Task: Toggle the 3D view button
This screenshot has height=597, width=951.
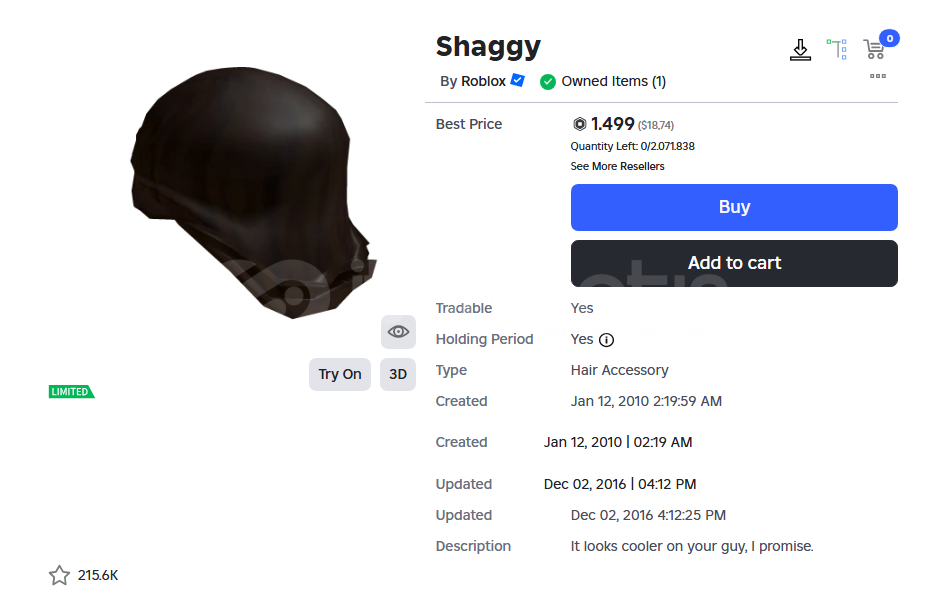Action: (x=398, y=374)
